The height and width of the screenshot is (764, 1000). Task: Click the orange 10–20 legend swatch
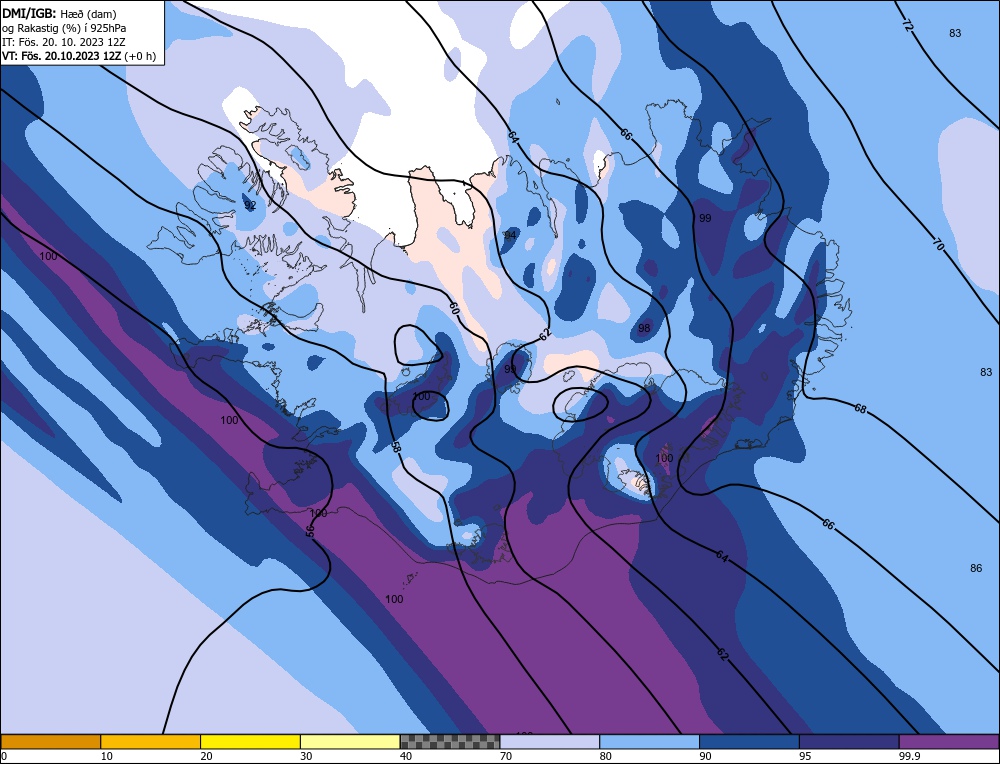[x=151, y=741]
